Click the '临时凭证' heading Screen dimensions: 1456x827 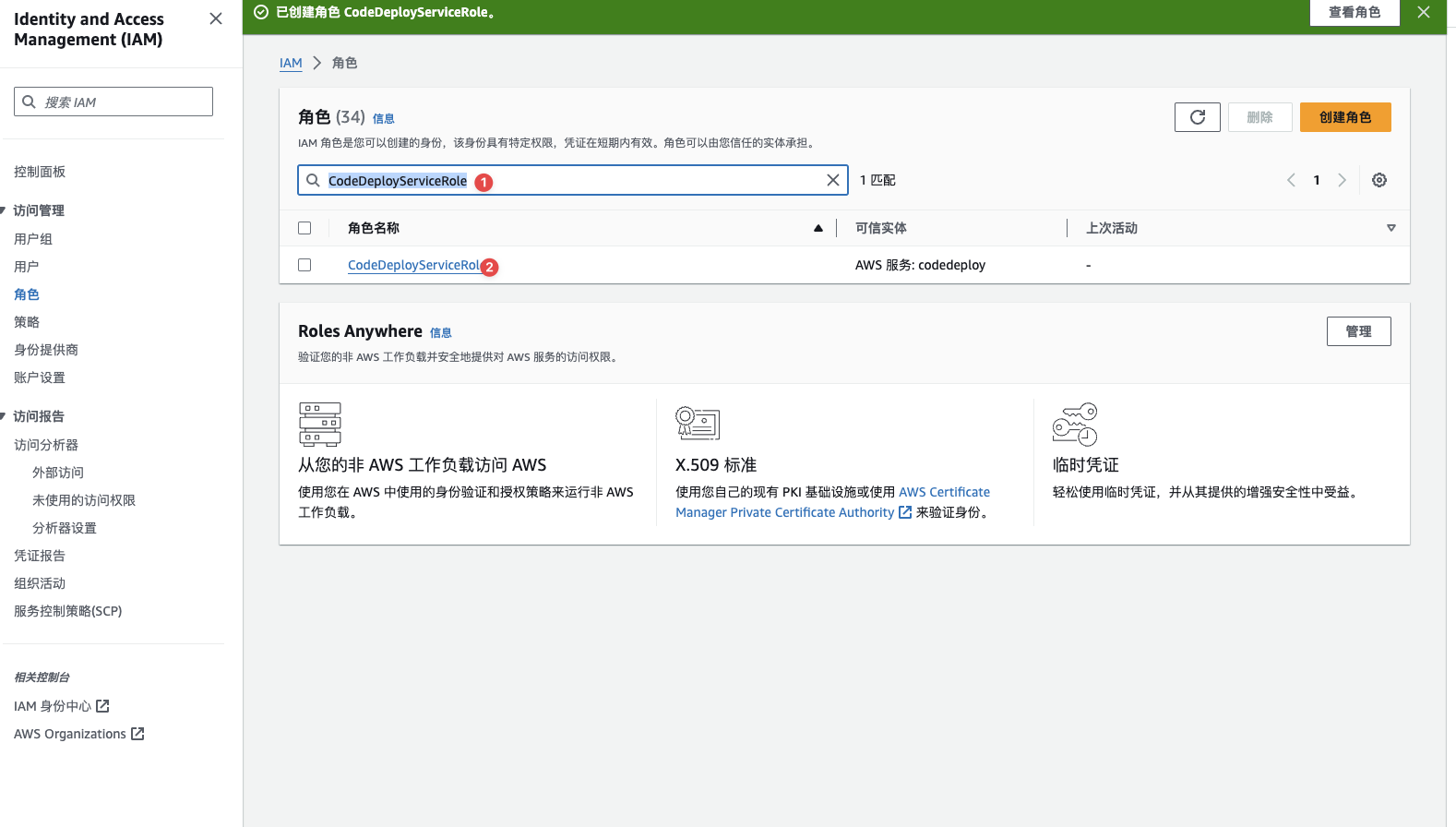[1086, 465]
